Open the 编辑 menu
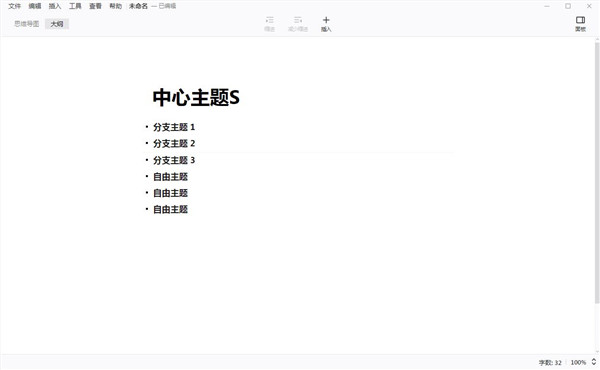The width and height of the screenshot is (600, 370). click(35, 6)
